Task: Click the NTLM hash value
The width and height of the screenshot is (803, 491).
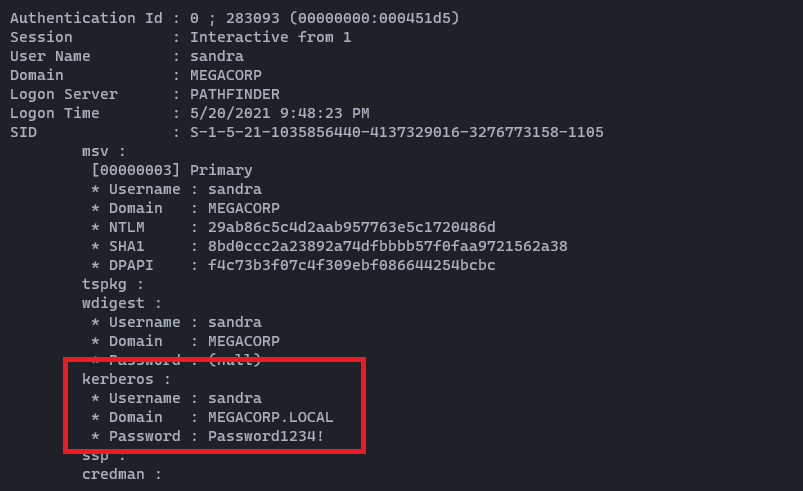Action: (351, 227)
